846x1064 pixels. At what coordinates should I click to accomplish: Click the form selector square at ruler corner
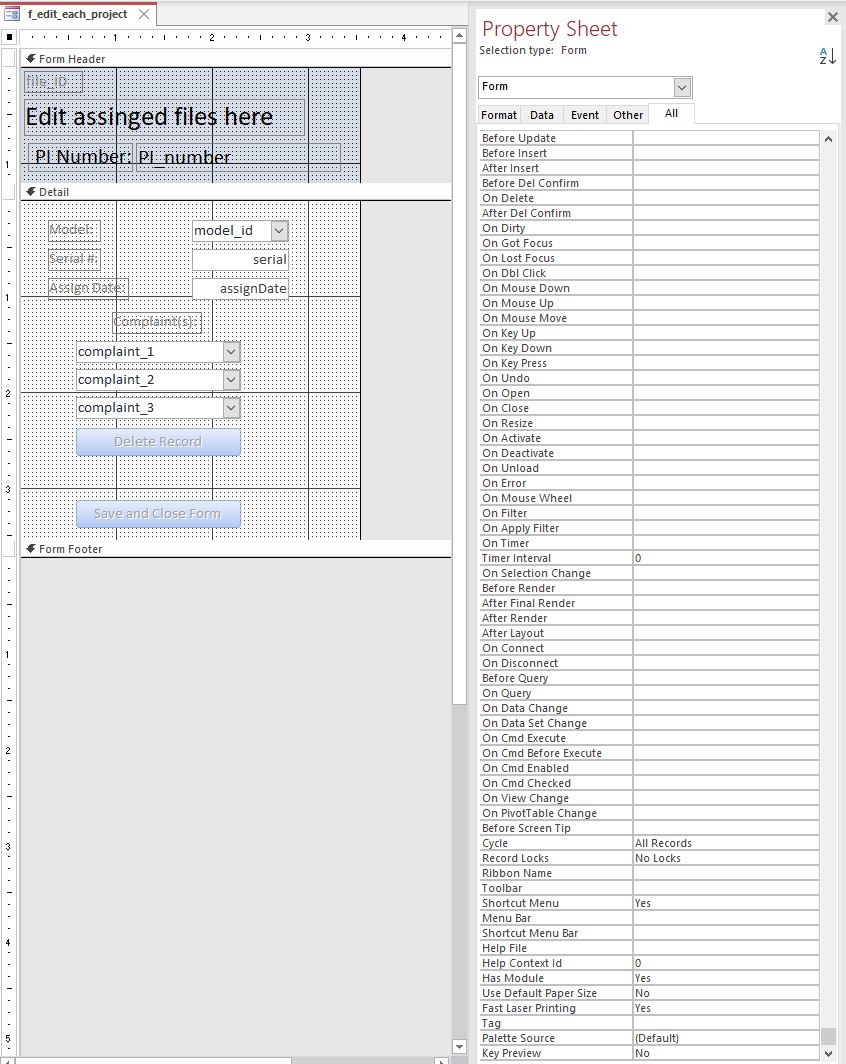click(9, 37)
